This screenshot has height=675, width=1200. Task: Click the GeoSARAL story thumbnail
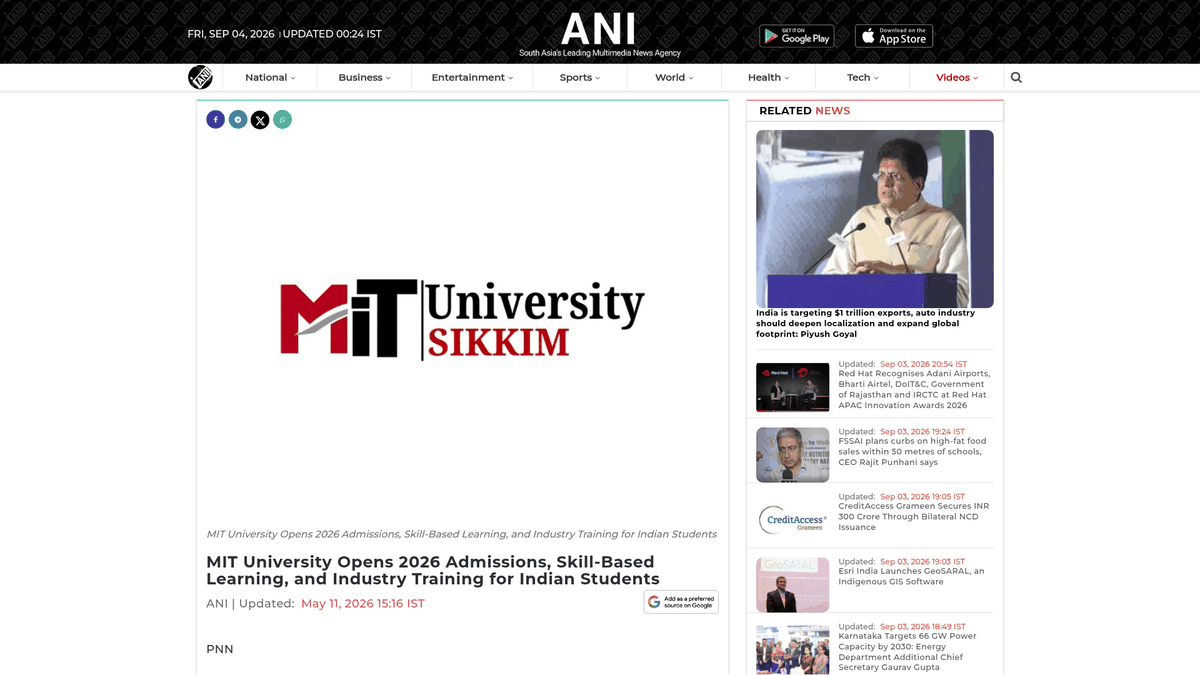(792, 585)
